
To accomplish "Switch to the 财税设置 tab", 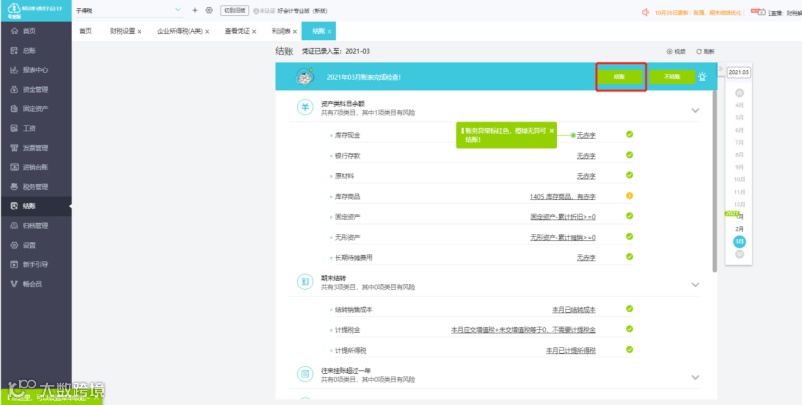I will click(123, 31).
